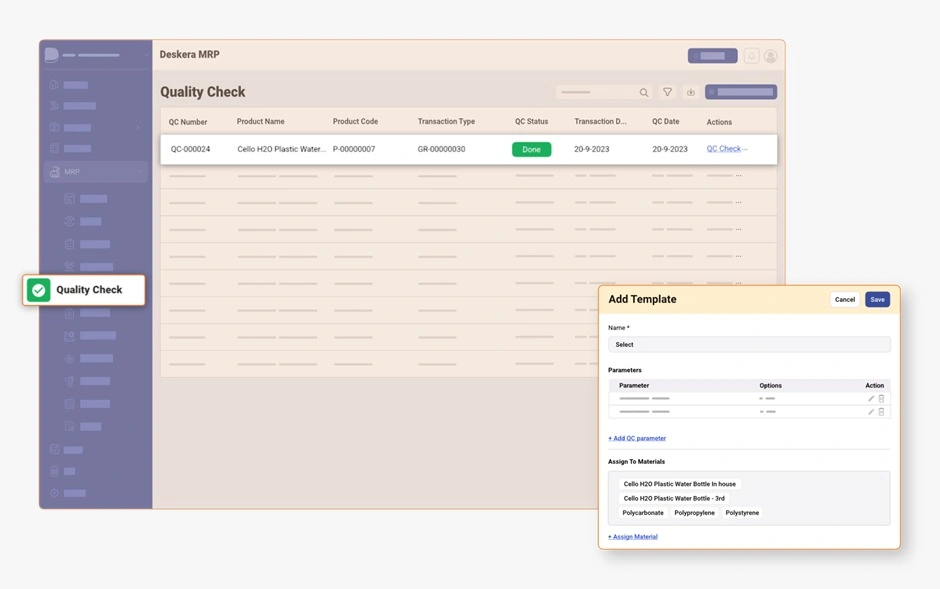The height and width of the screenshot is (589, 940).
Task: Open the filter funnel icon
Action: click(668, 92)
